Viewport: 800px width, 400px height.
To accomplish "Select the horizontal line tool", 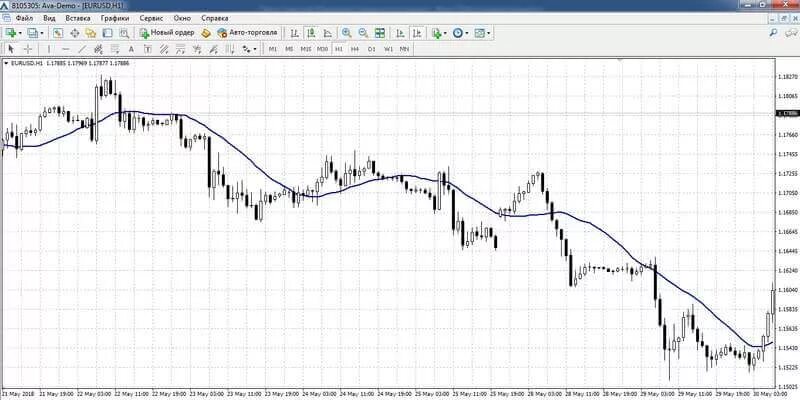I will tap(65, 49).
